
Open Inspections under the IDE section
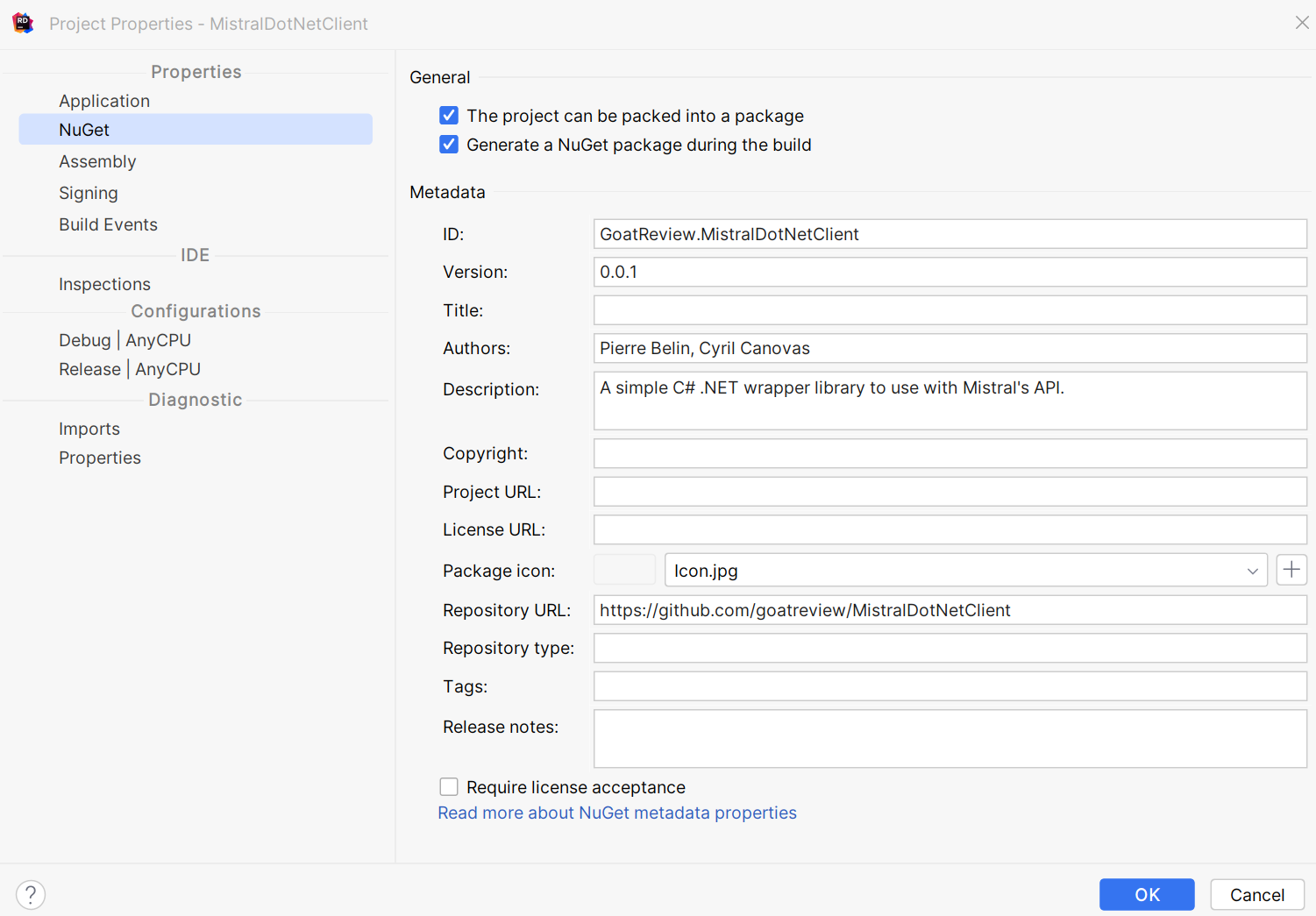104,283
